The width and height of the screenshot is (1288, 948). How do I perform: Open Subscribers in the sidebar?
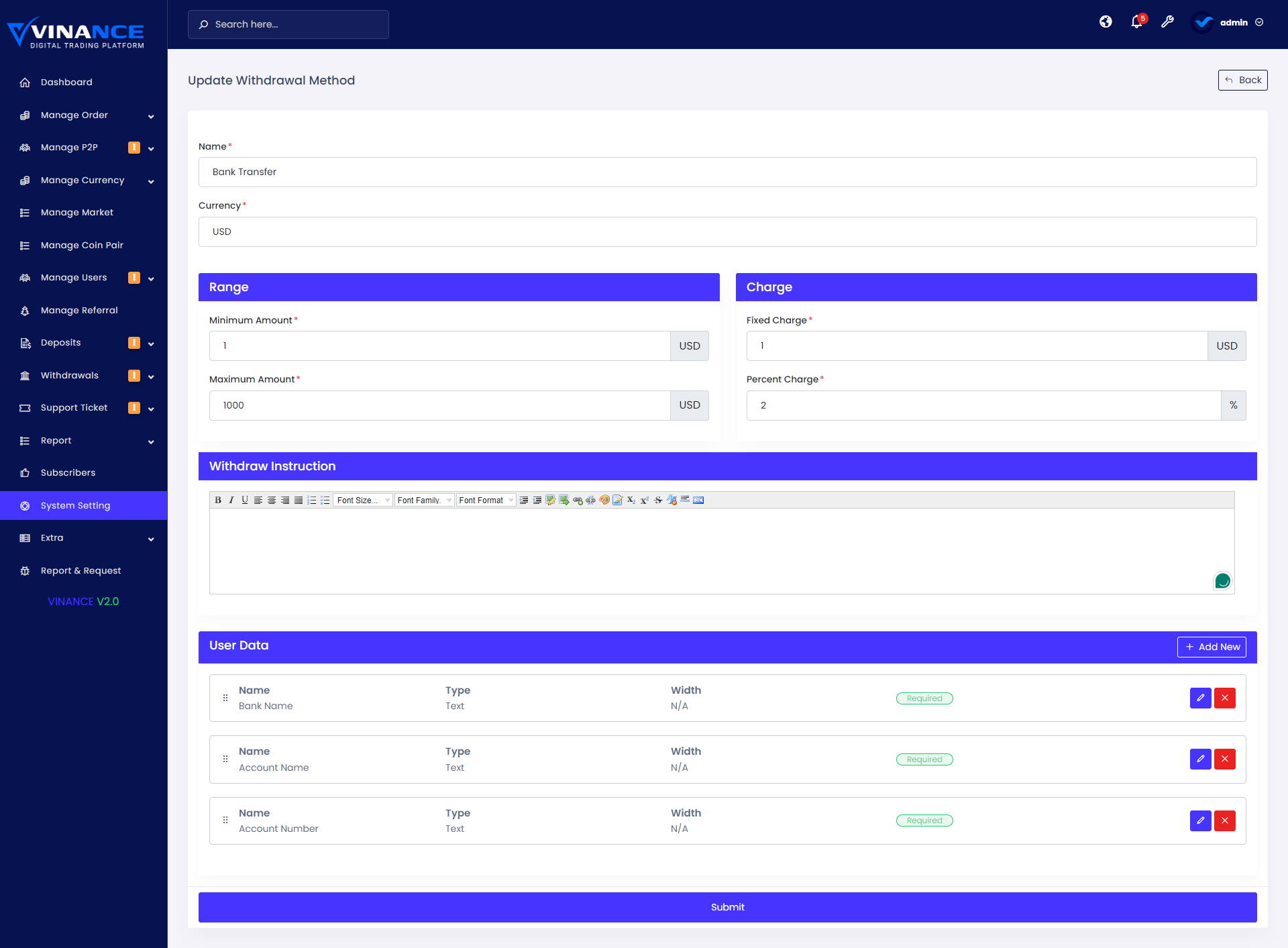point(84,473)
